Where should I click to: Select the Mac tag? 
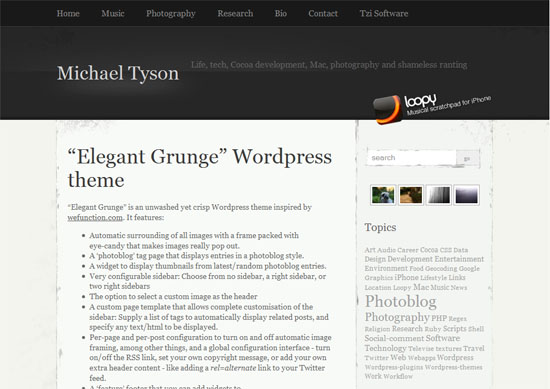421,287
